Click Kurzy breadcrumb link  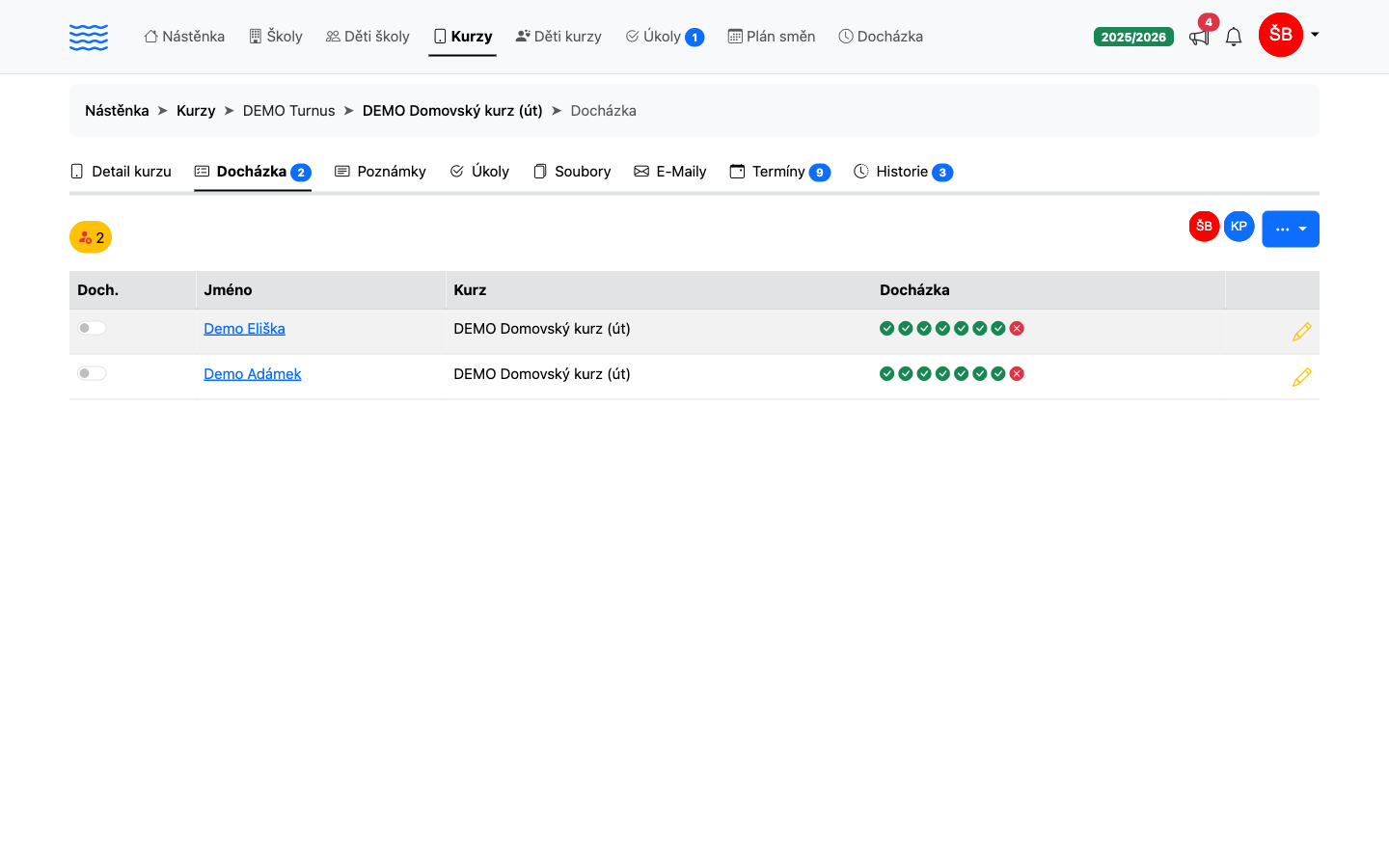196,111
